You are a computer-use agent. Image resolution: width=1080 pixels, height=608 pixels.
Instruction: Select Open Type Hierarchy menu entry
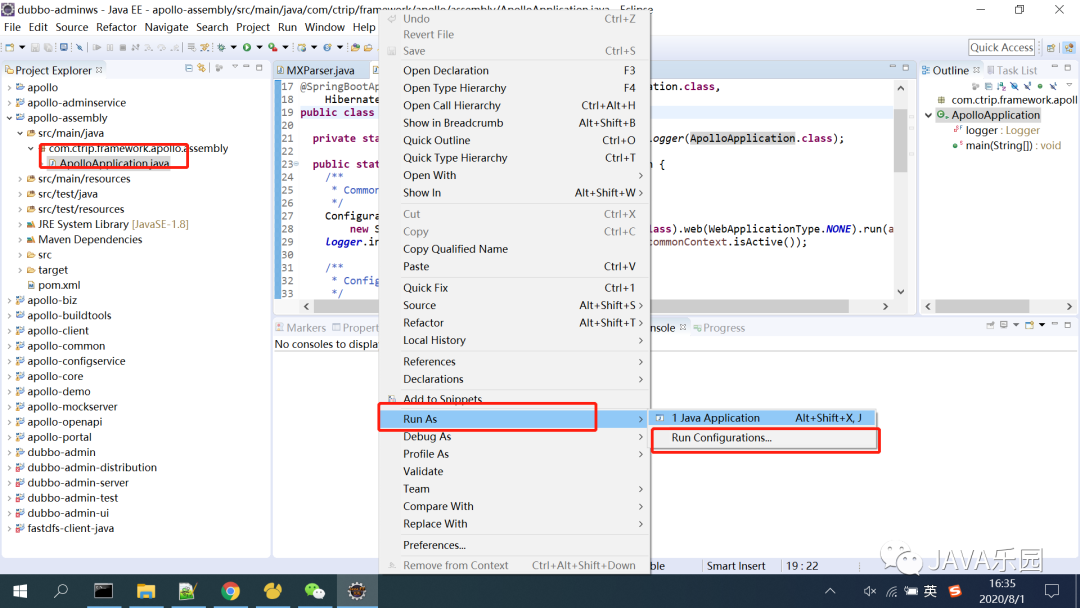[514, 87]
